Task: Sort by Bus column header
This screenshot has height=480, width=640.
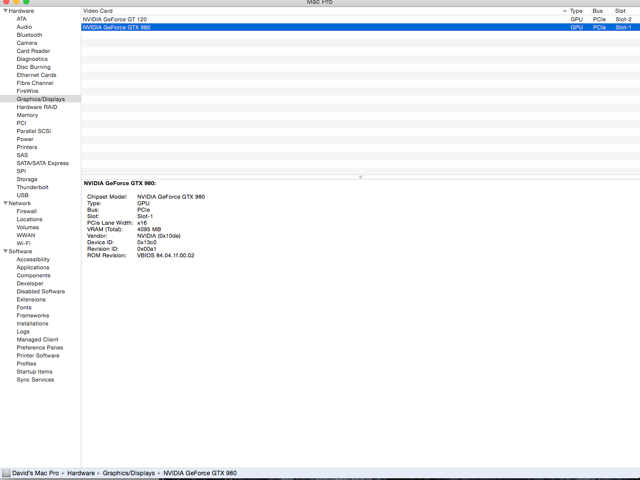Action: (x=597, y=11)
